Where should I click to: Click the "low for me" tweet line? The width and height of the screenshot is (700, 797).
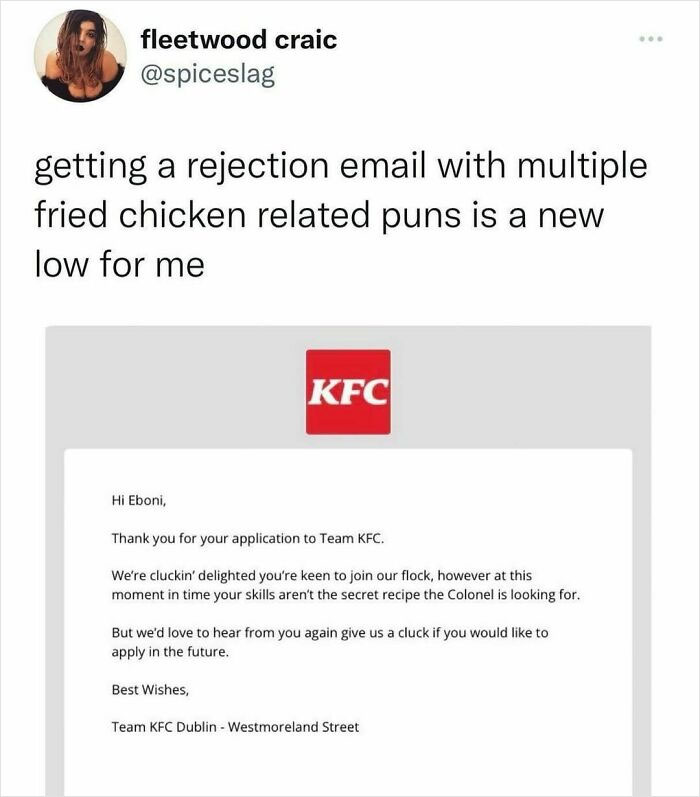pos(120,265)
